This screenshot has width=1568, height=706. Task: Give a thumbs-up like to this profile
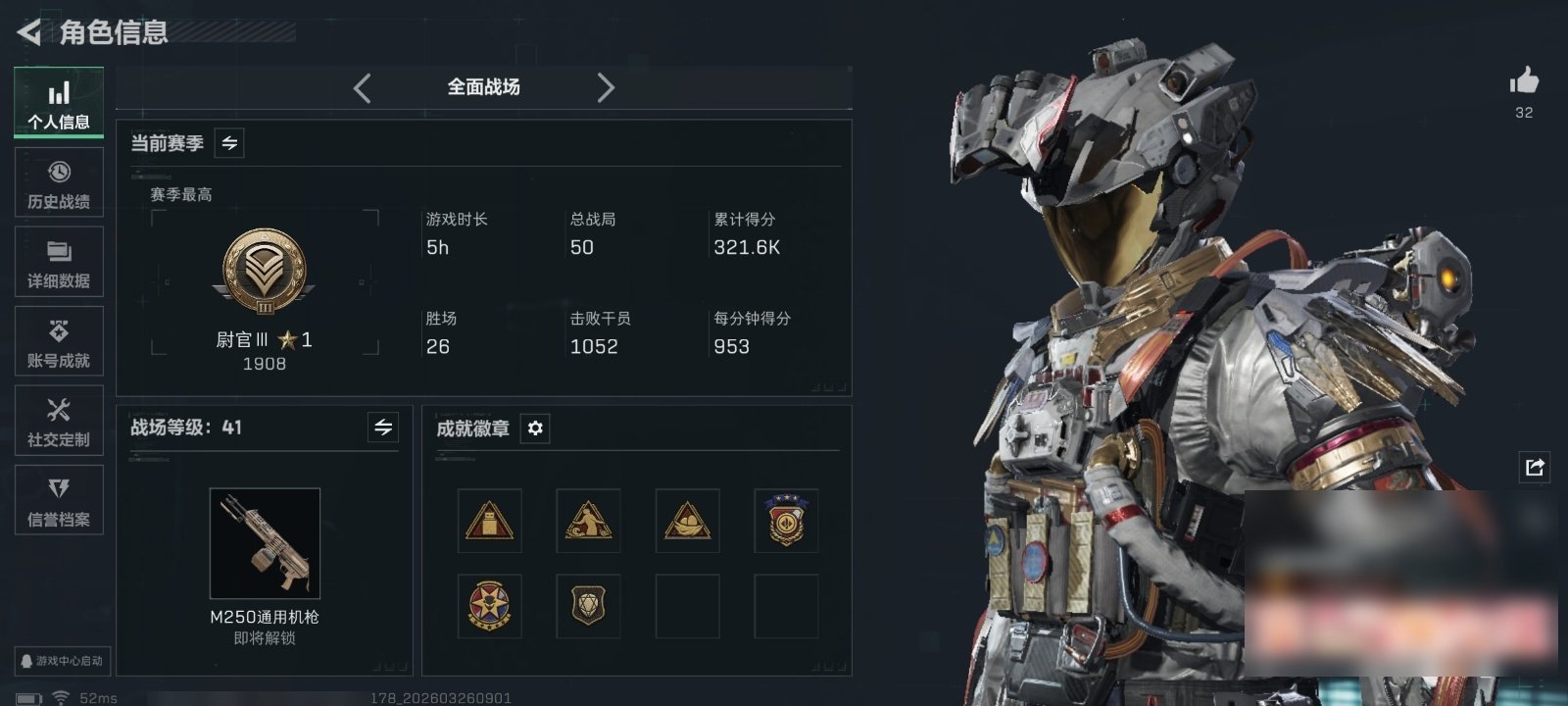pyautogui.click(x=1524, y=80)
